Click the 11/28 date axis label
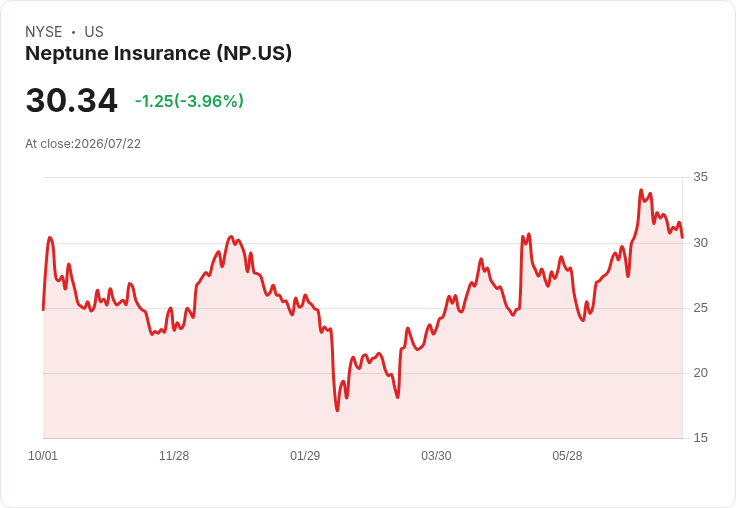Viewport: 736px width, 508px height. point(174,455)
